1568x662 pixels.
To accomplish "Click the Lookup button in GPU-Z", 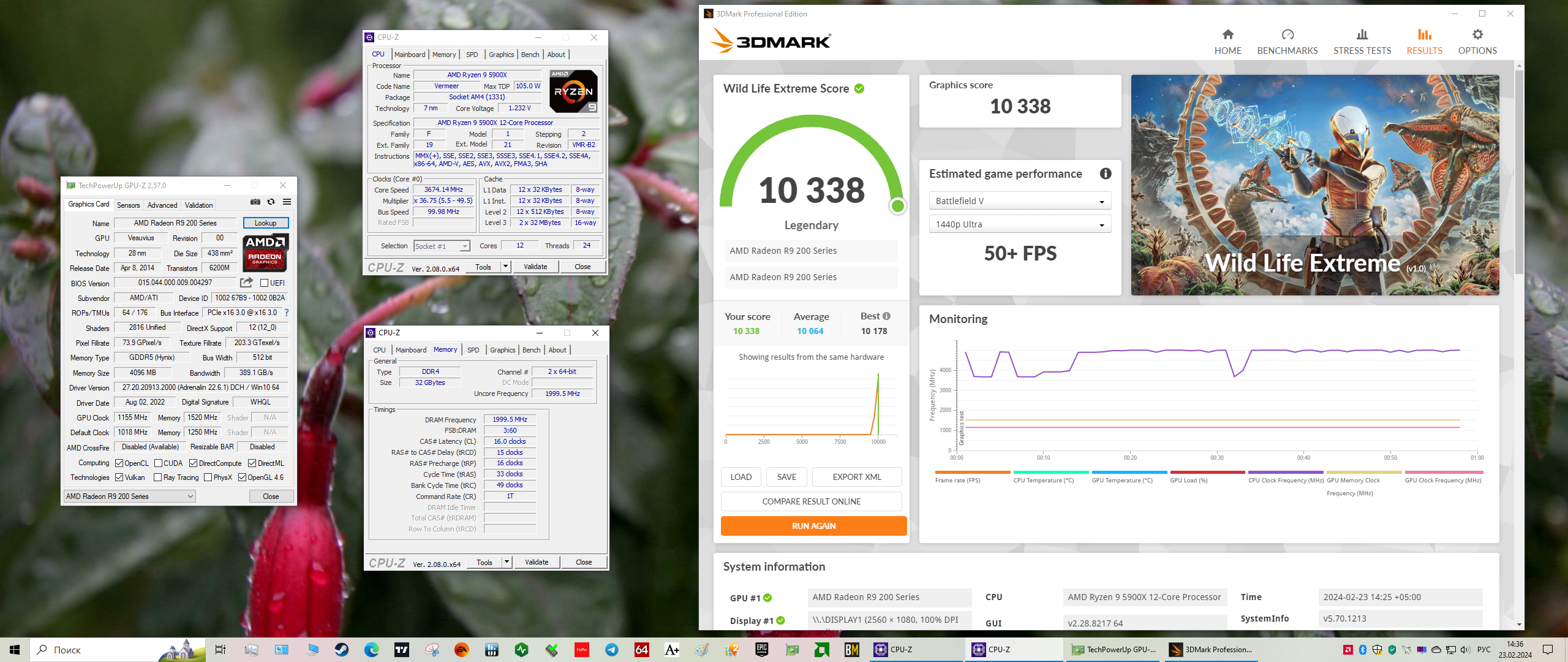I will point(266,223).
